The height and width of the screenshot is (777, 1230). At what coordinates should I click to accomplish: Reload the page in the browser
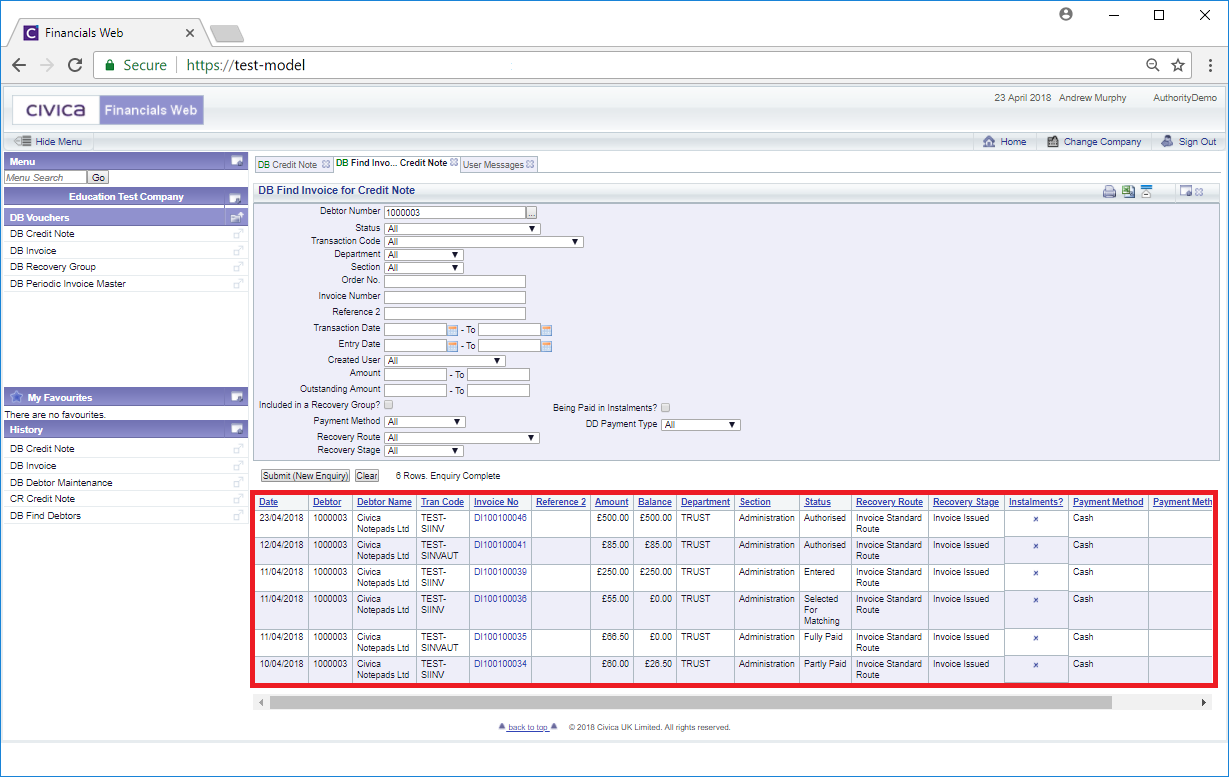click(75, 65)
